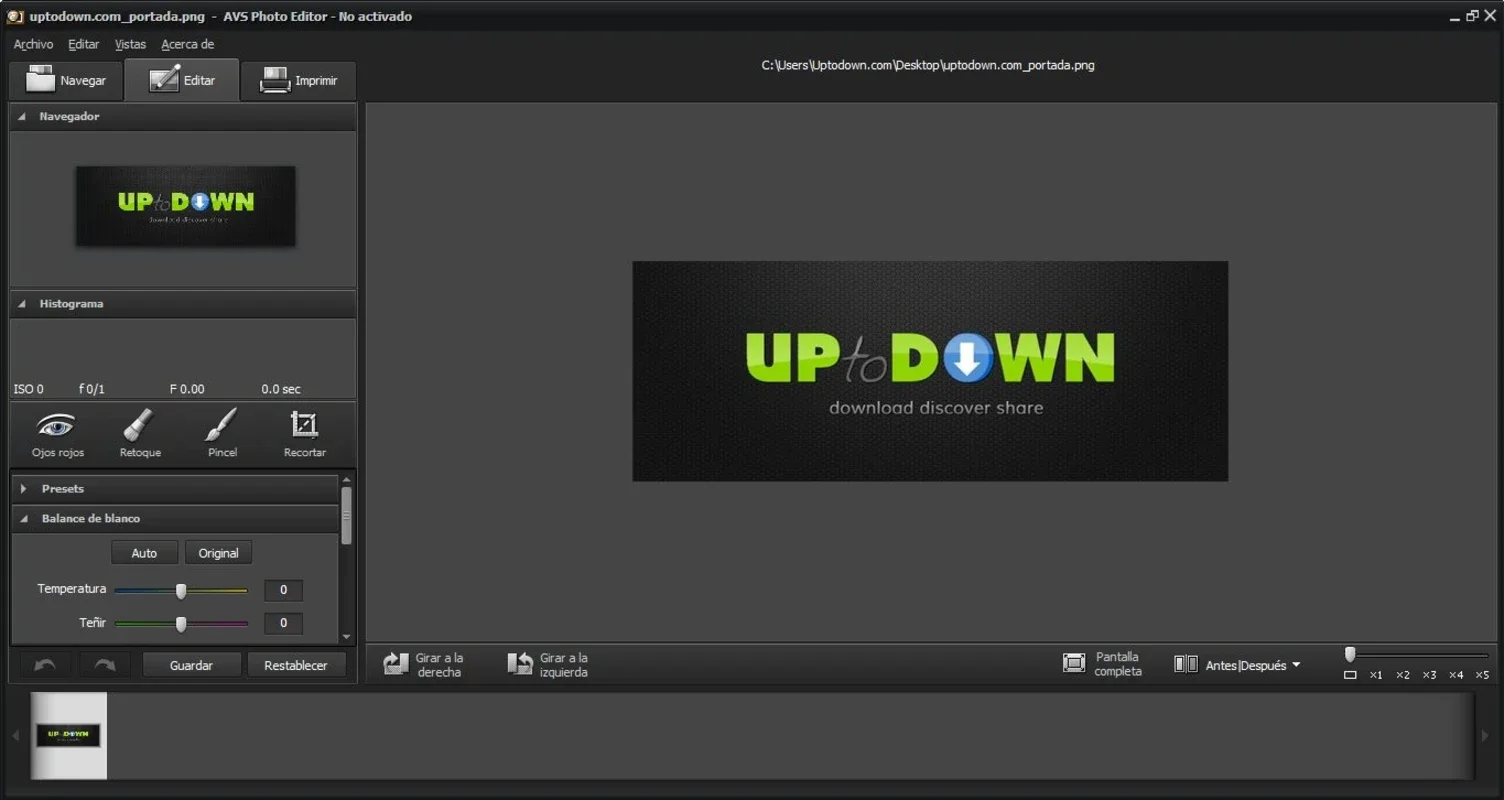
Task: Select the Recortar crop tool
Action: pyautogui.click(x=304, y=434)
